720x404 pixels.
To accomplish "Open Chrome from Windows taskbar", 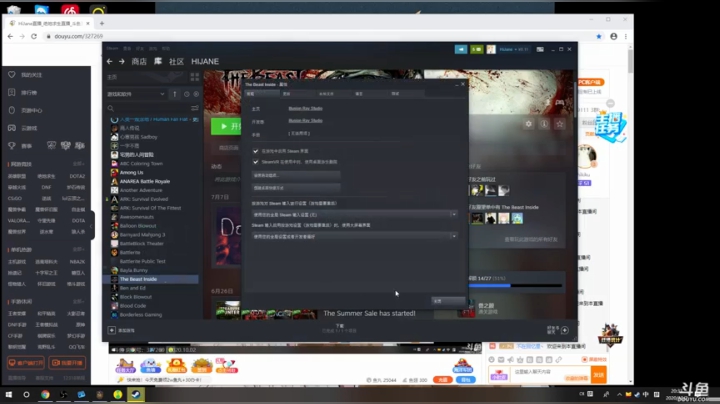I will 45,394.
